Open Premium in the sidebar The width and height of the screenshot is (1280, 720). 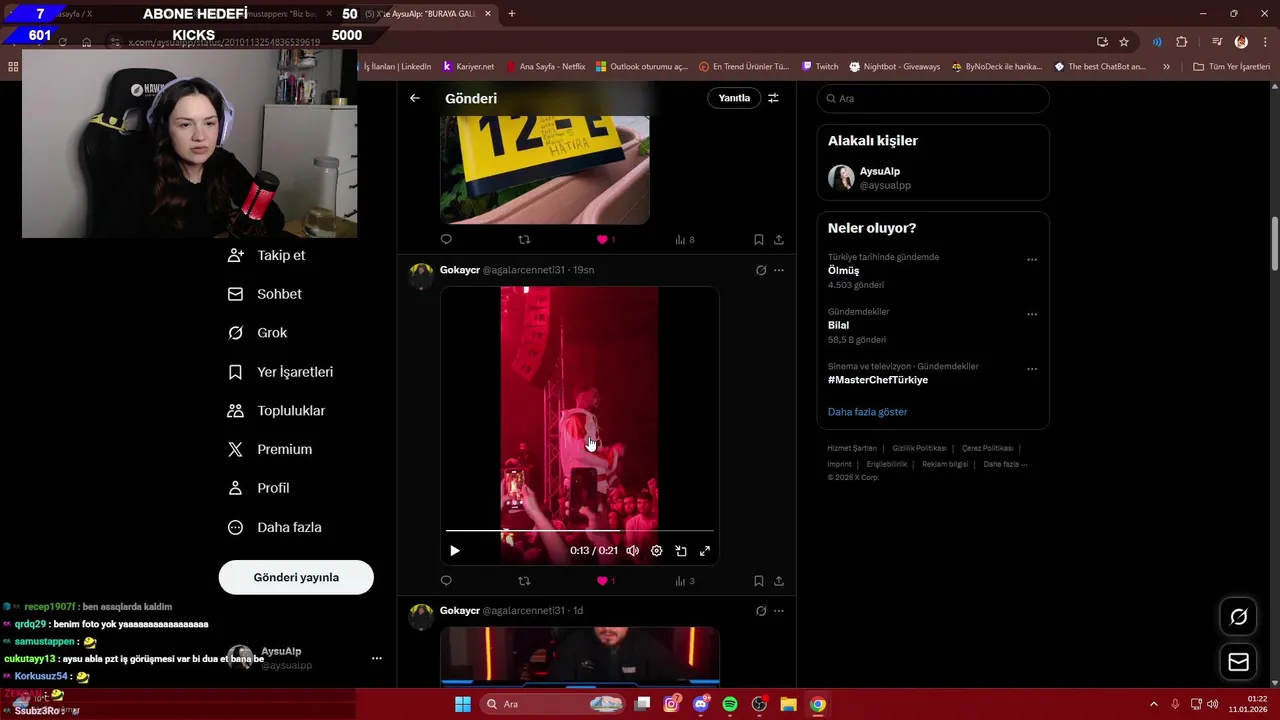[270, 450]
